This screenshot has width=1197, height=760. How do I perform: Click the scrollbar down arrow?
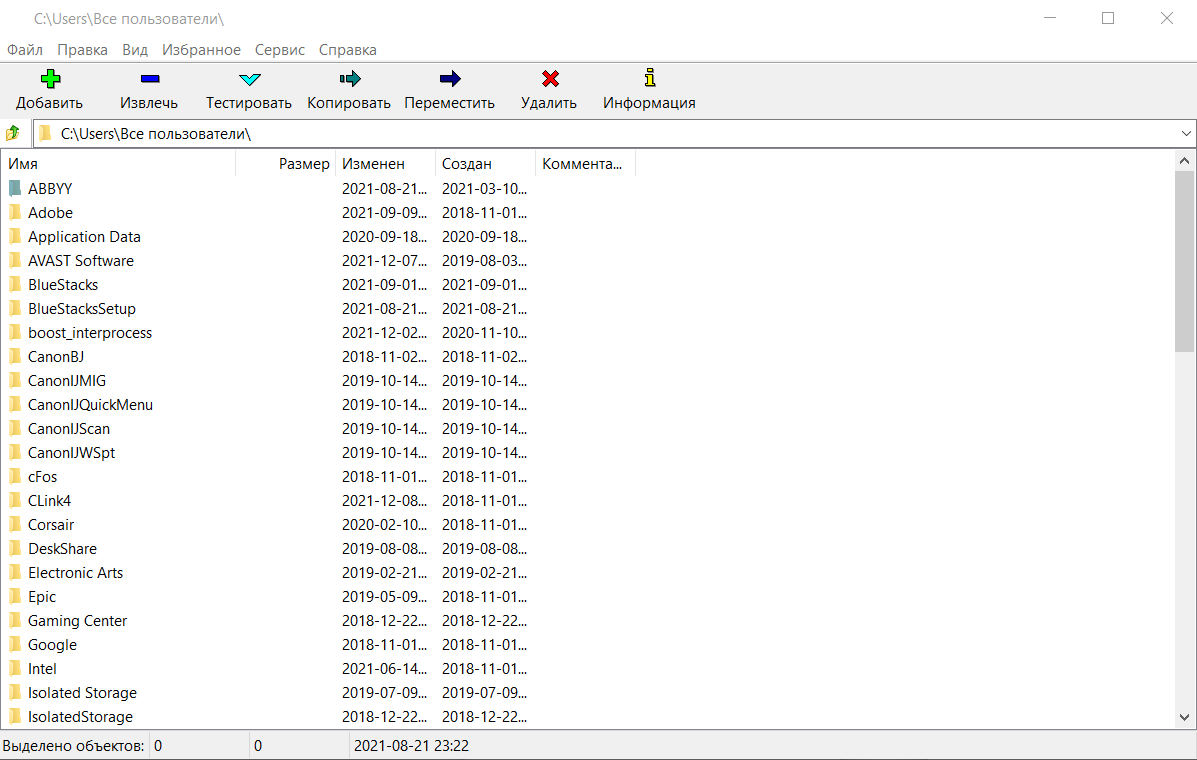(1185, 717)
